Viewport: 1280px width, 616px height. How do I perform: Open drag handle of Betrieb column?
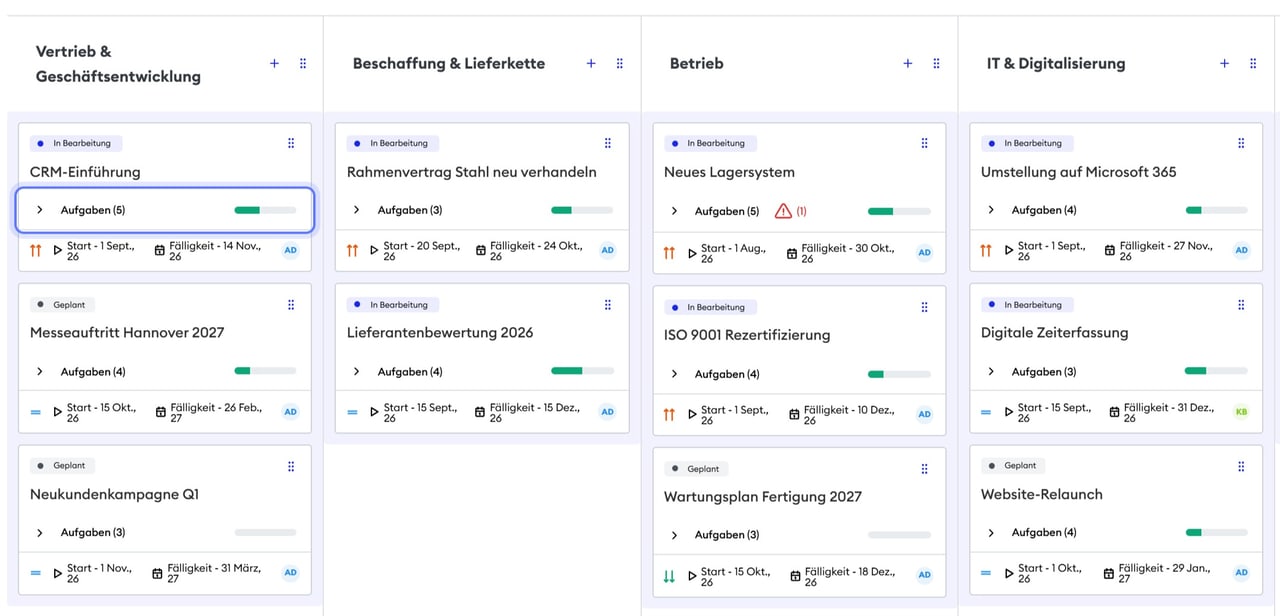tap(937, 63)
